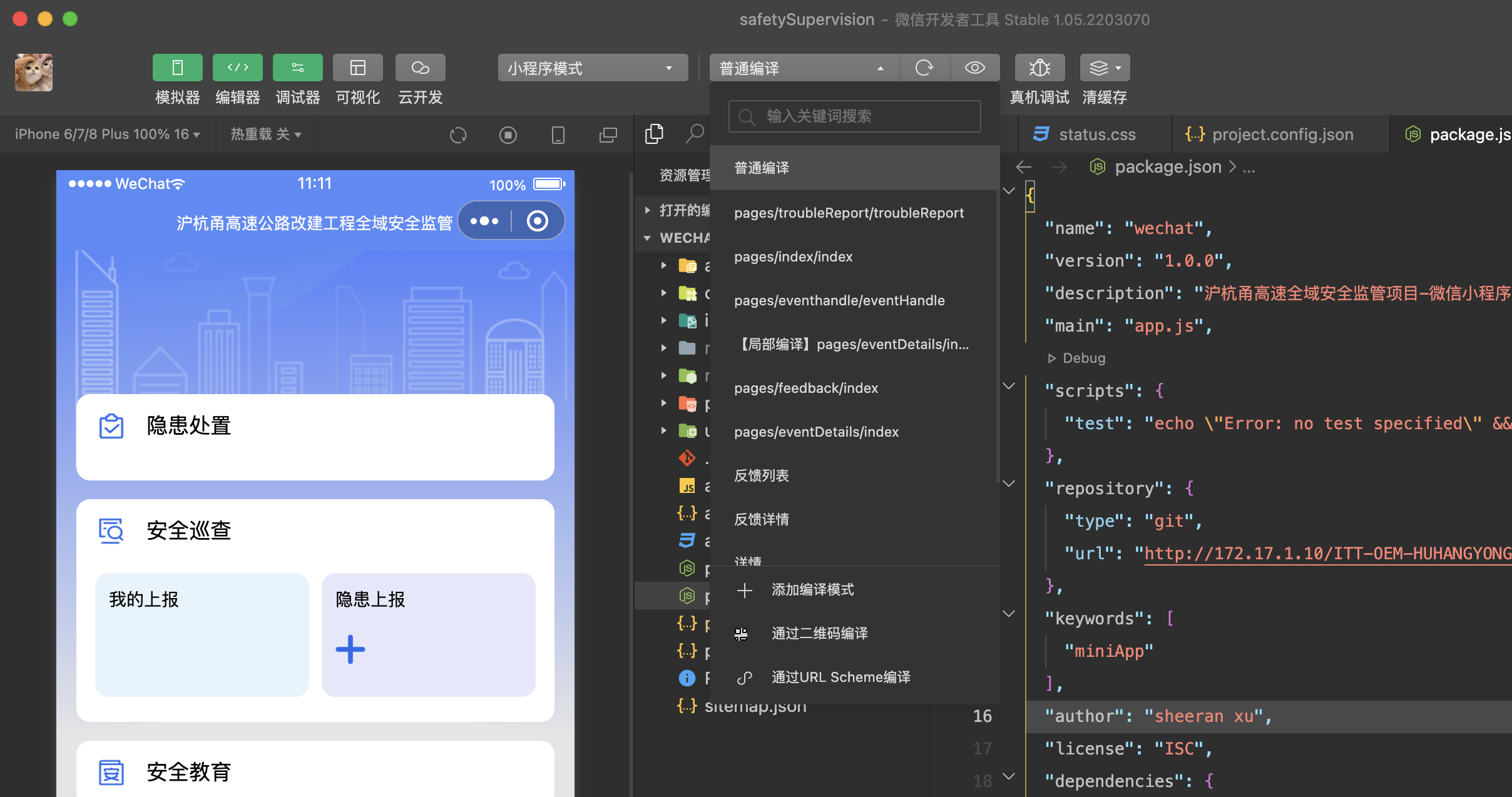Screen dimensions: 1512x797
Task: Open 隐患上报 tile with plus
Action: pyautogui.click(x=429, y=634)
